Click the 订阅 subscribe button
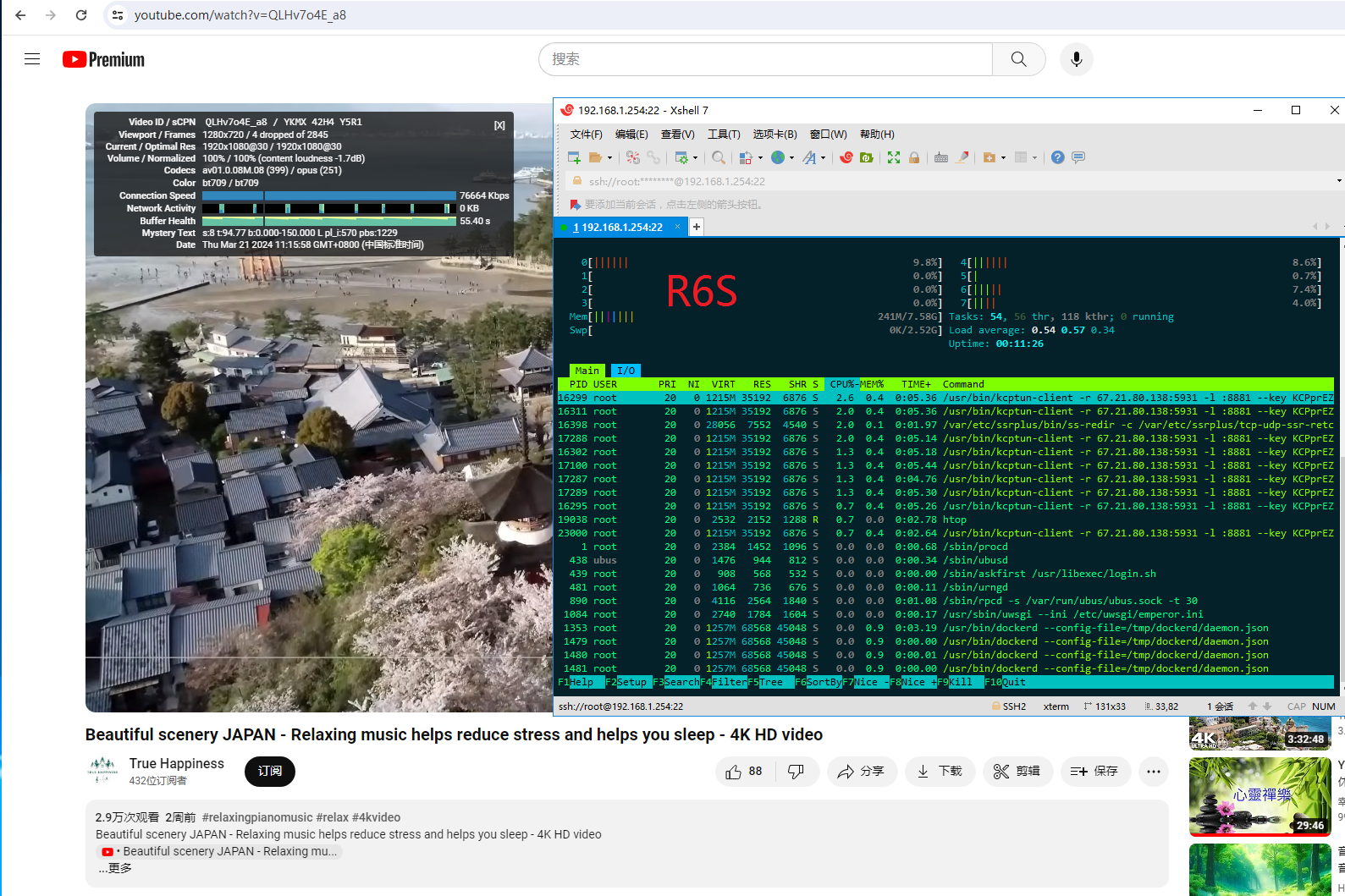The image size is (1345, 896). click(270, 772)
